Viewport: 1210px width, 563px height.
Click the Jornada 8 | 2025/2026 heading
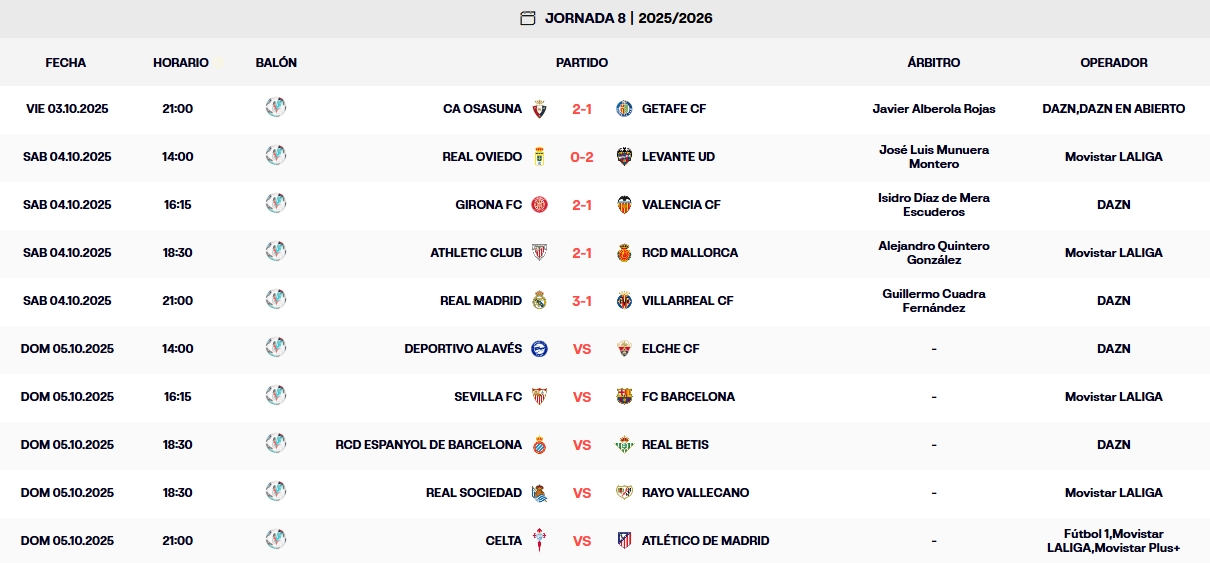coord(628,18)
